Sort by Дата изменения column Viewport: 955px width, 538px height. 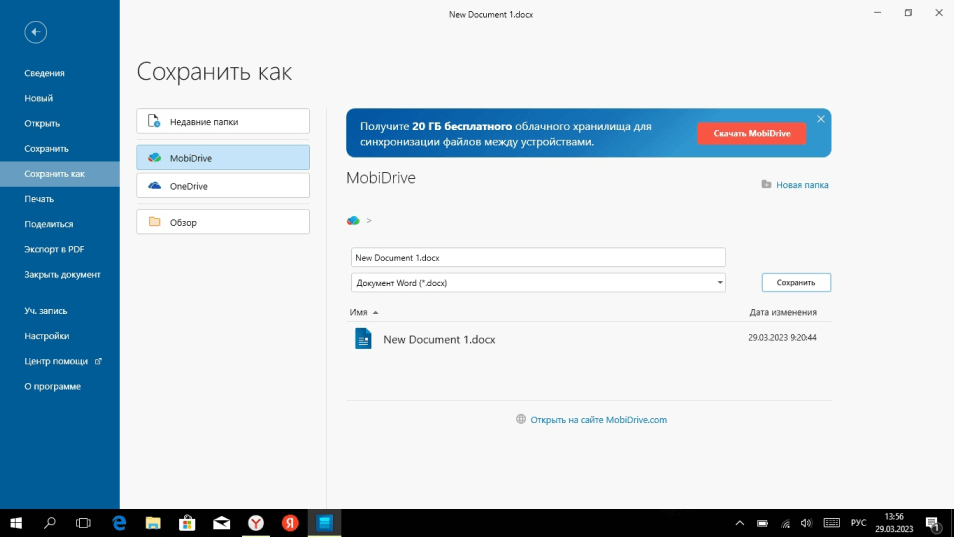click(783, 312)
